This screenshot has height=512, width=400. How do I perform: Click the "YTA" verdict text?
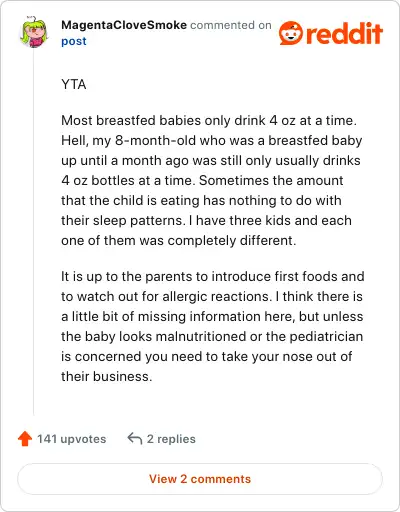[74, 84]
